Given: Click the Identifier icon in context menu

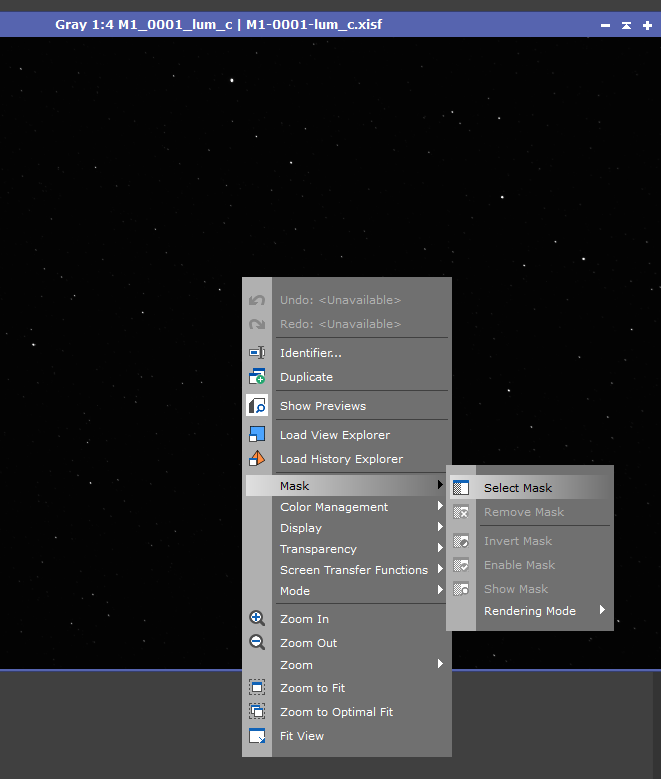Looking at the screenshot, I should pos(257,353).
